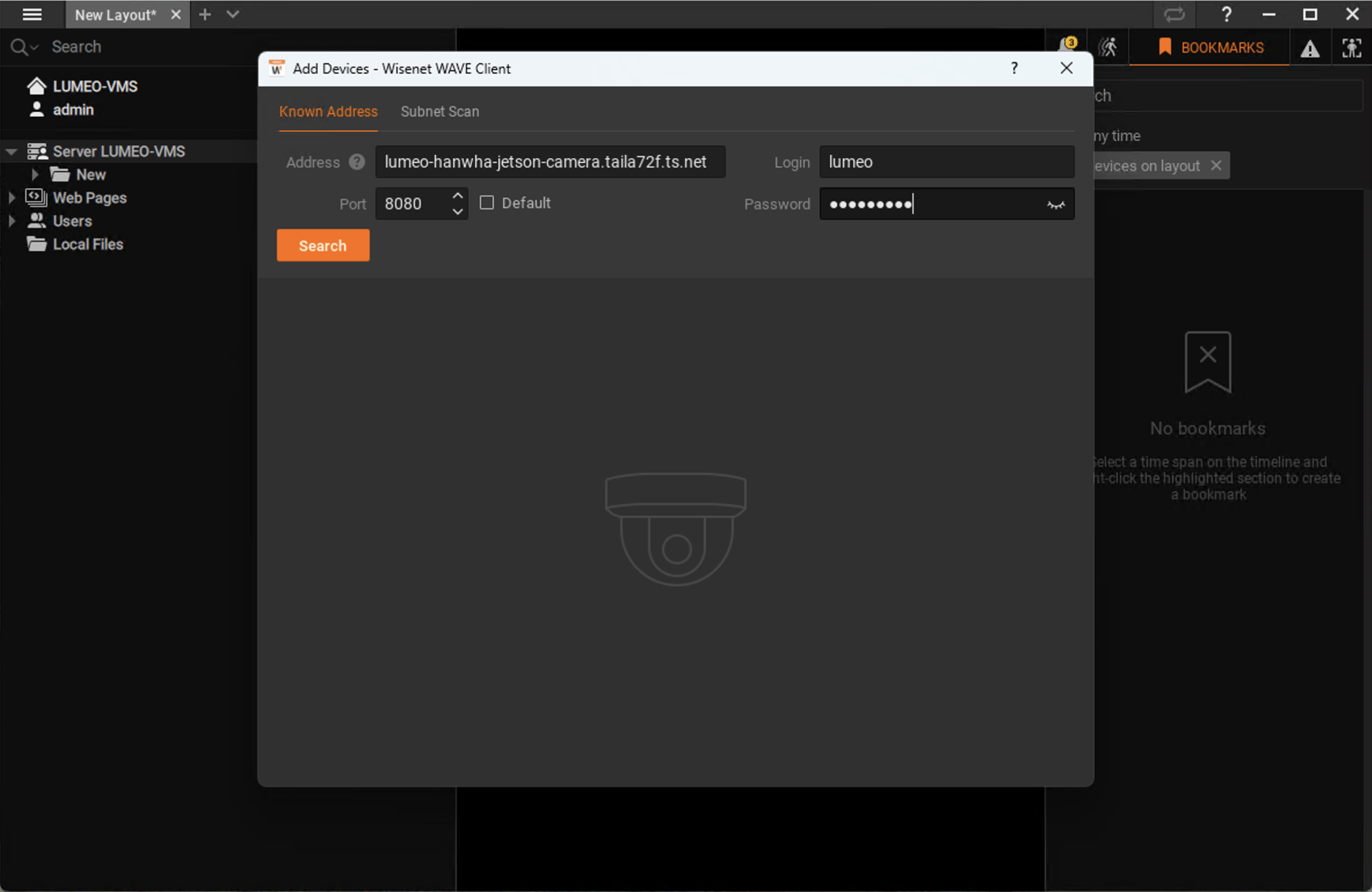Edit the Address input field
1372x892 pixels.
tap(550, 162)
